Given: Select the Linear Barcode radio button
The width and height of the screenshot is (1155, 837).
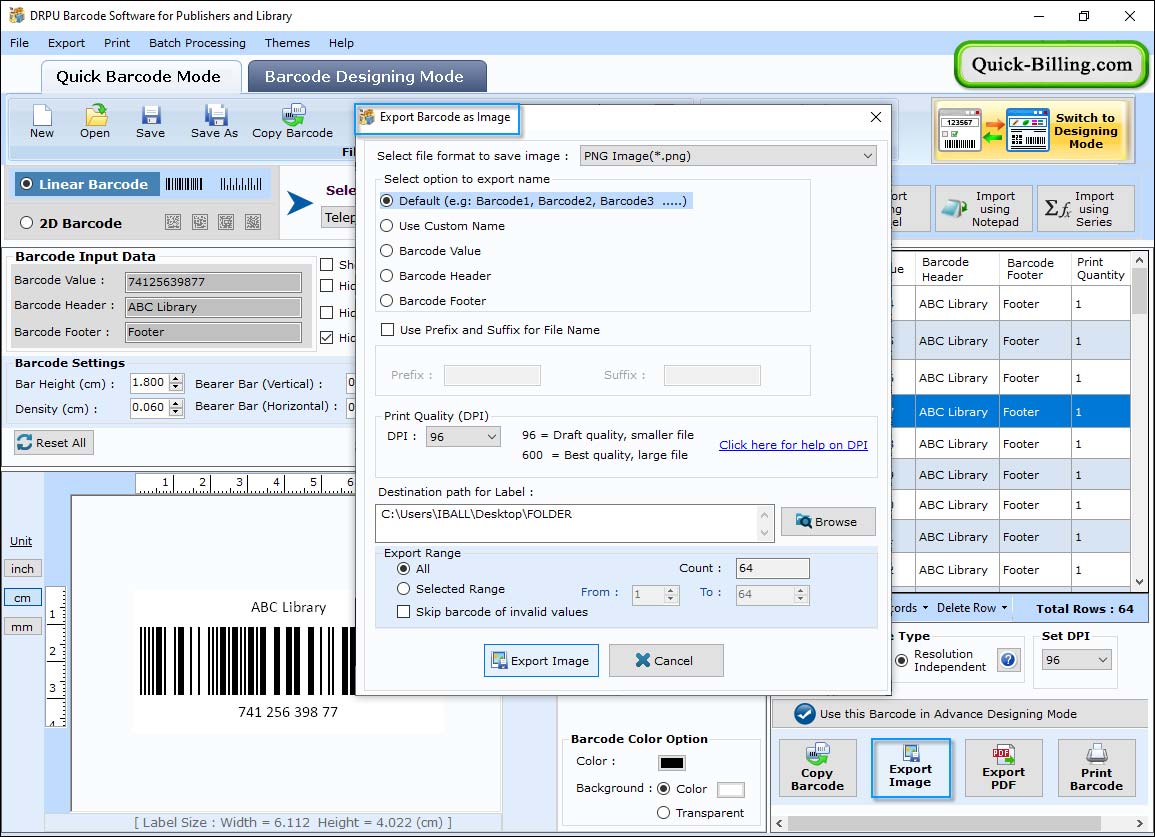Looking at the screenshot, I should coord(27,184).
